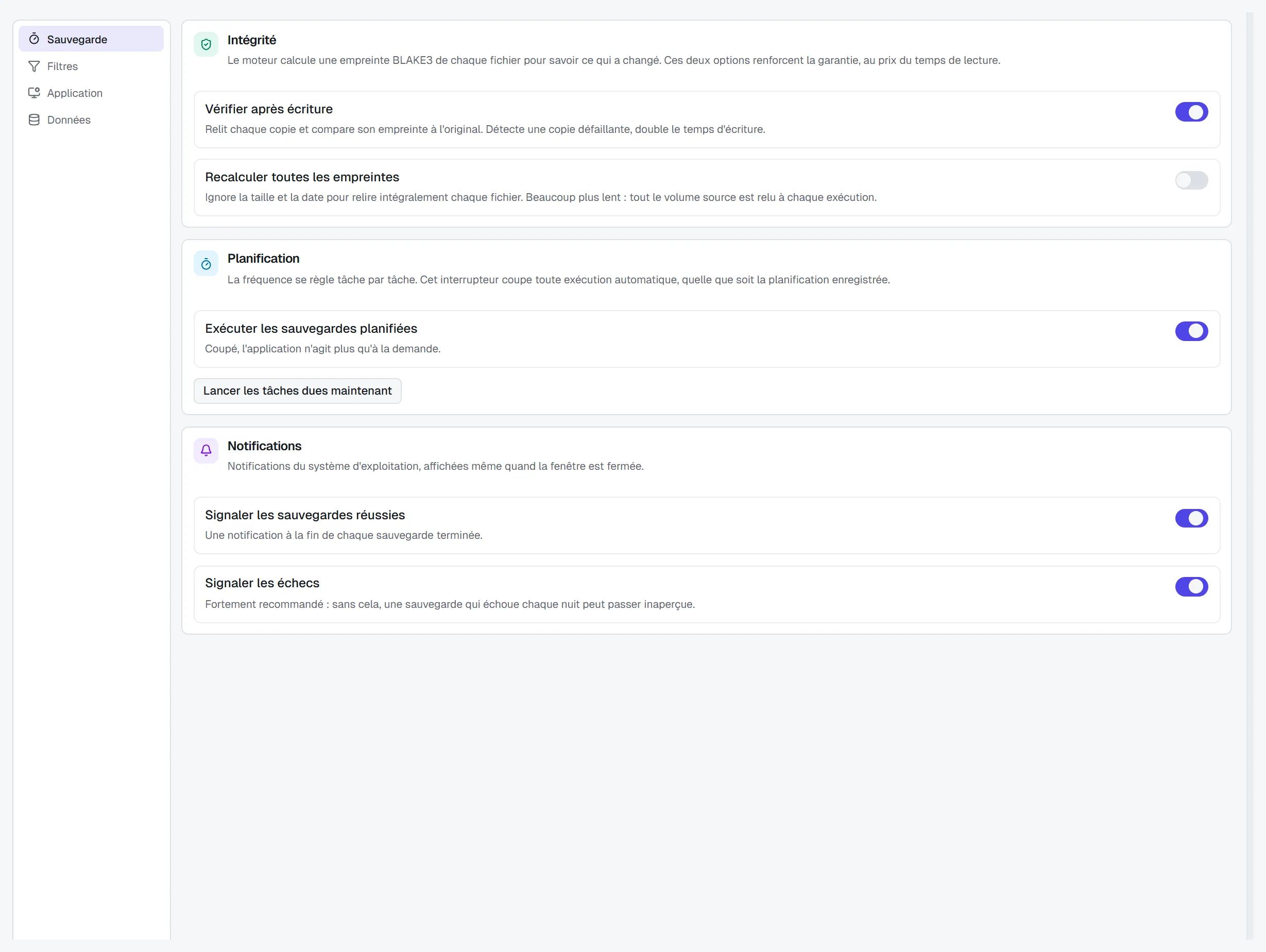The image size is (1266, 952).
Task: Click the Planification section heading
Action: (263, 258)
